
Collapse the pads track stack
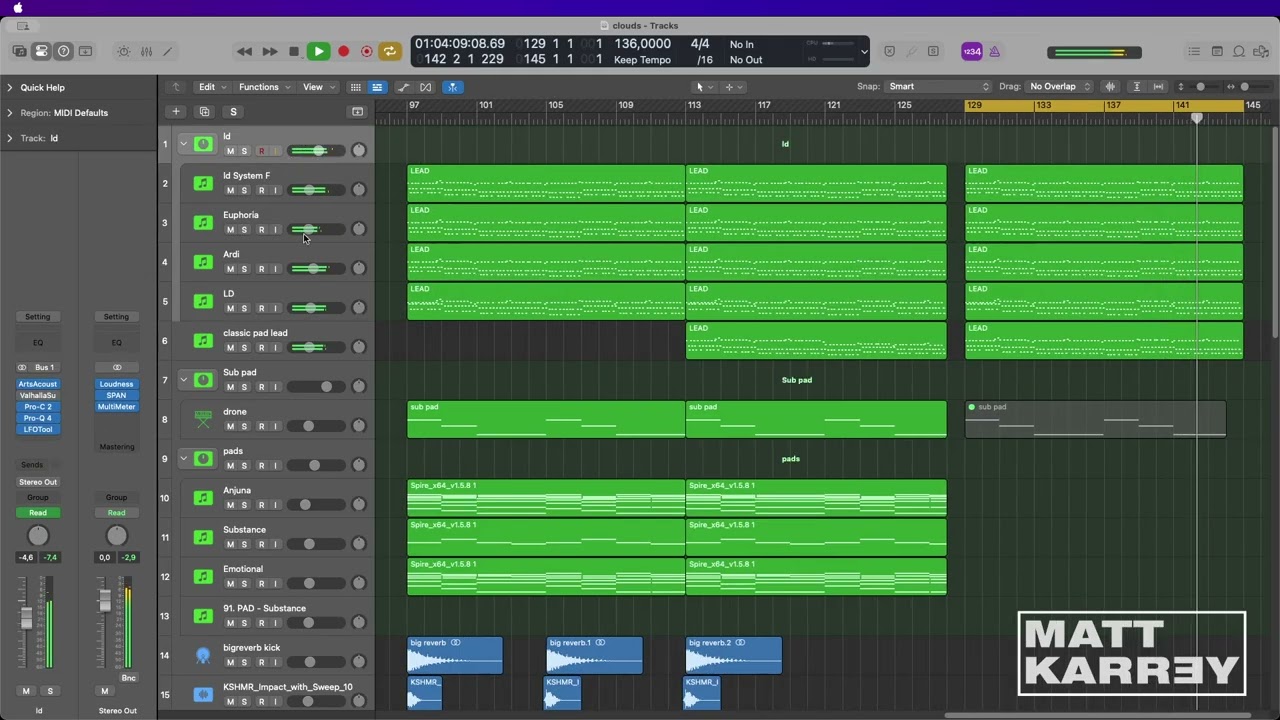coord(183,459)
